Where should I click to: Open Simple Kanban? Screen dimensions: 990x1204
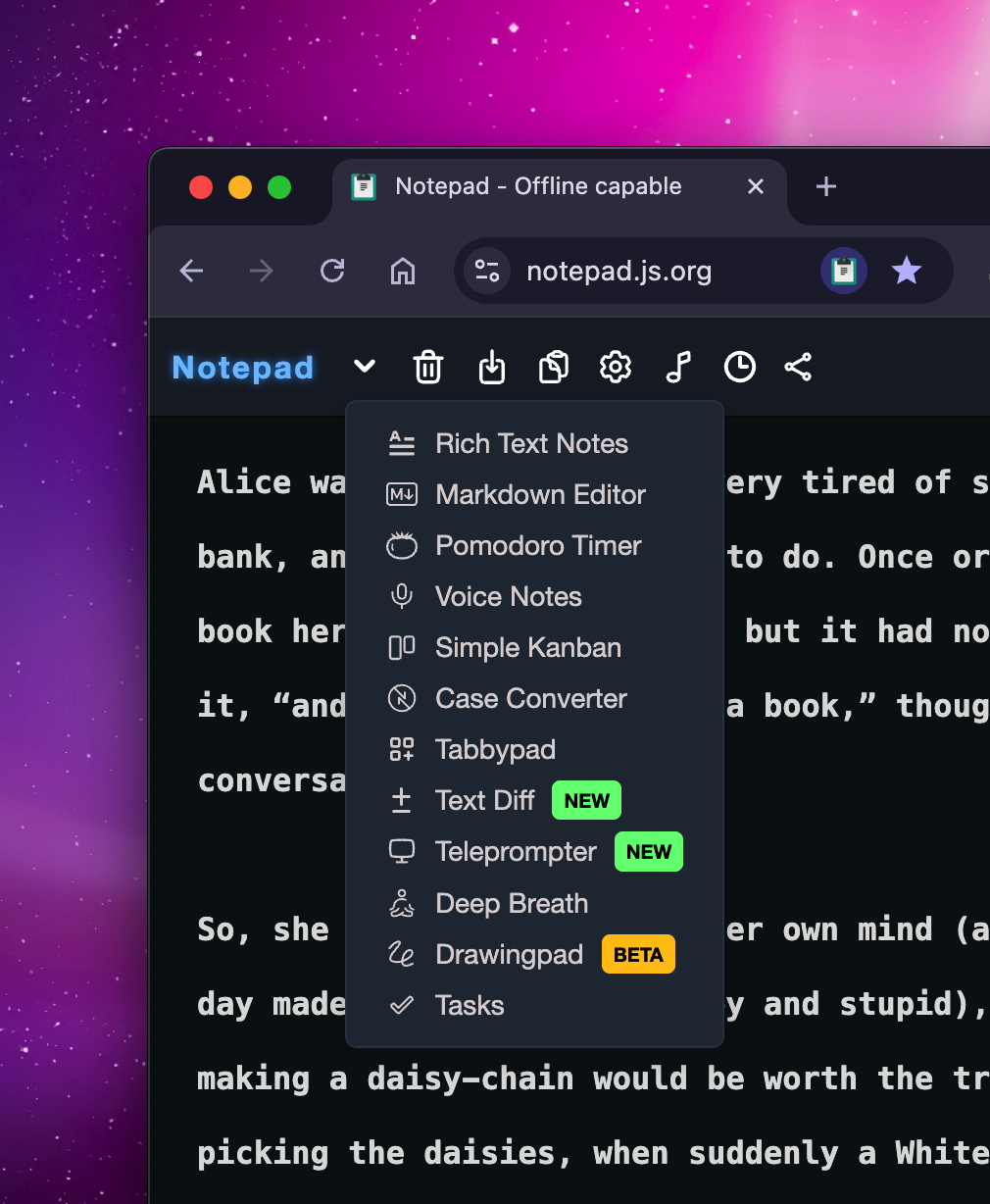534,648
